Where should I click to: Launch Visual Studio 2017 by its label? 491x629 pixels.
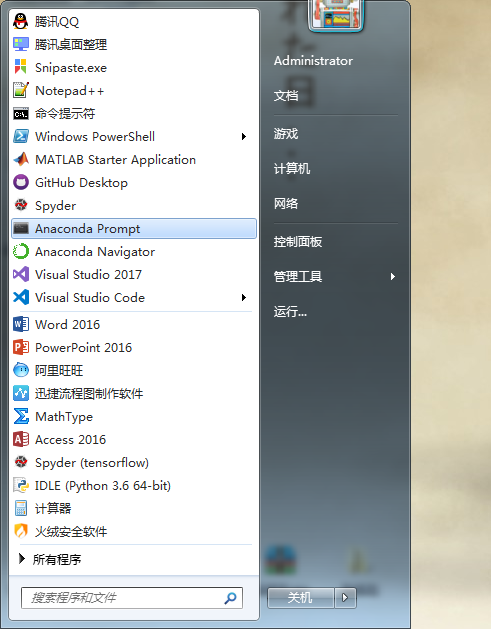[x=88, y=274]
